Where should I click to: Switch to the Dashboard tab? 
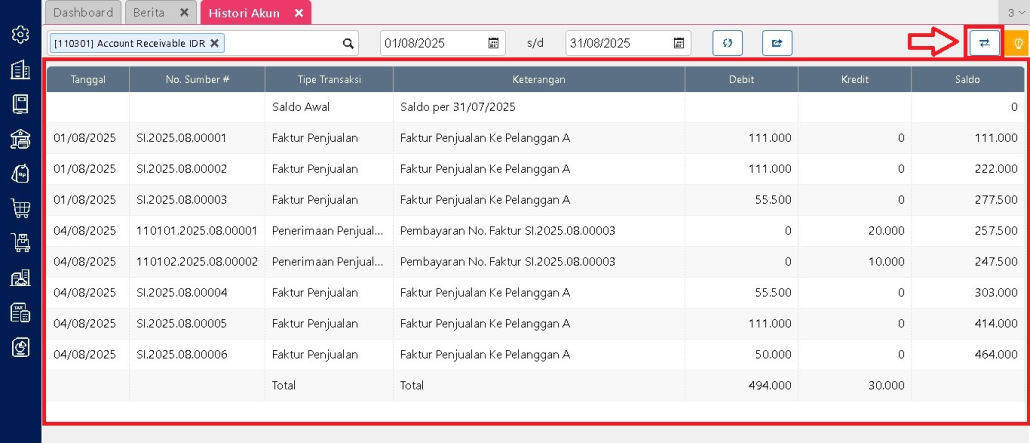(83, 13)
